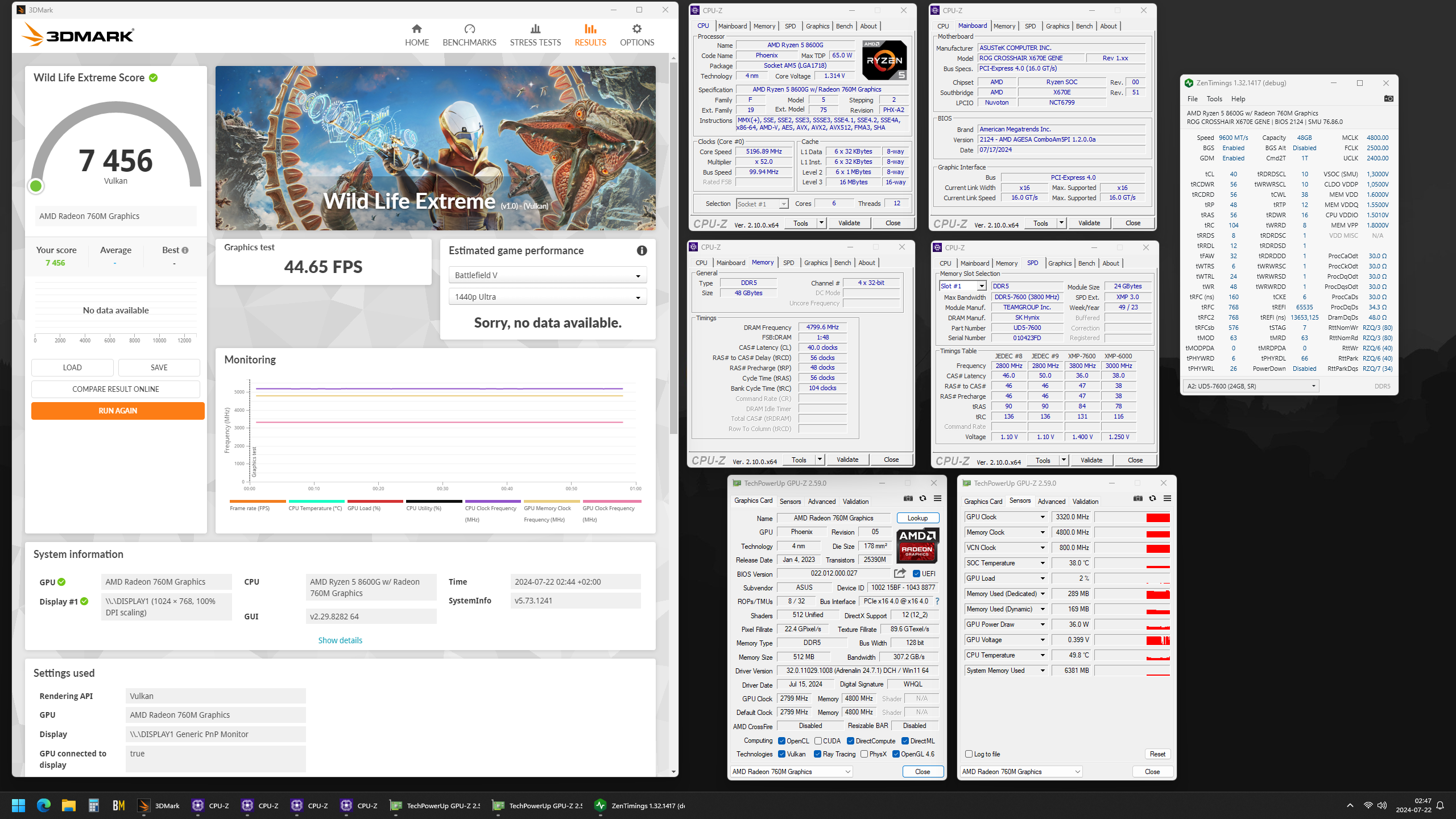
Task: Open Validation tab in GPU-Z Sensors window
Action: [1085, 502]
